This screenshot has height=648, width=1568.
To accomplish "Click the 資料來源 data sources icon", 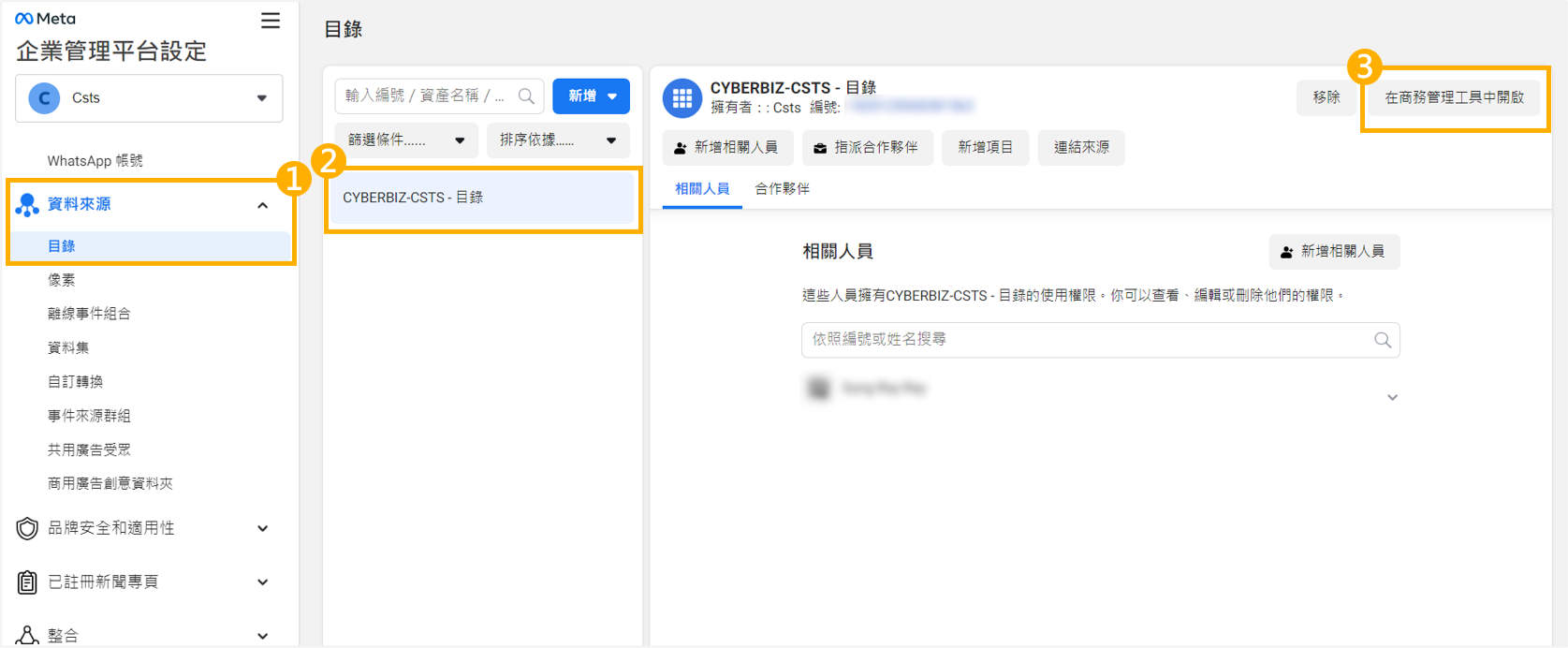I will click(x=27, y=204).
